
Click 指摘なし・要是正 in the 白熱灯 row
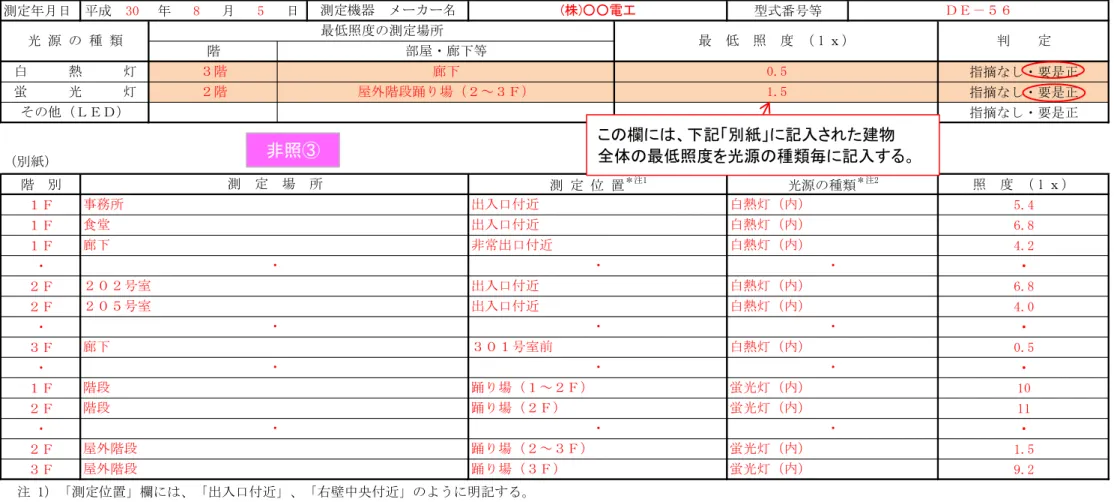pos(1024,72)
